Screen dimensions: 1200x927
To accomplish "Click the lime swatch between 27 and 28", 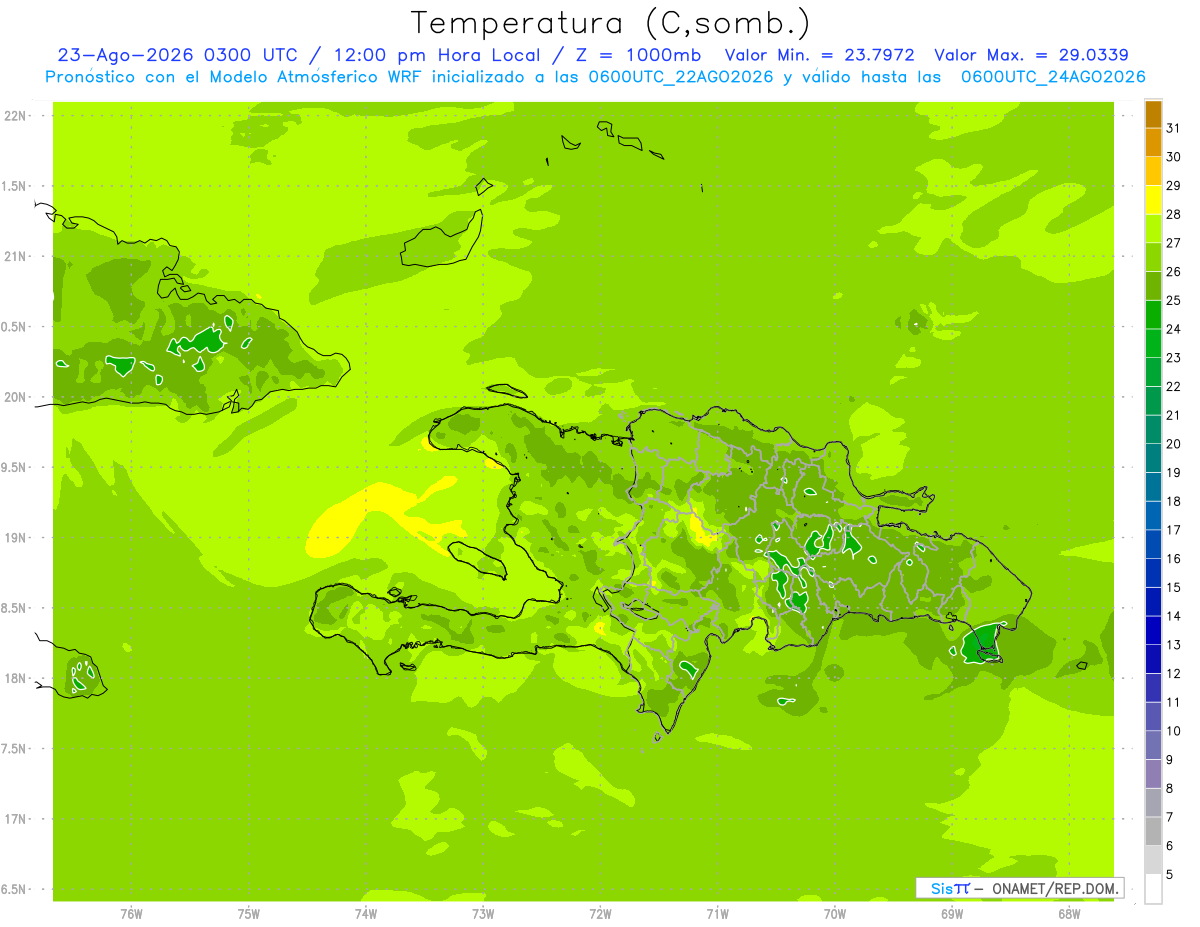I will tap(1153, 228).
